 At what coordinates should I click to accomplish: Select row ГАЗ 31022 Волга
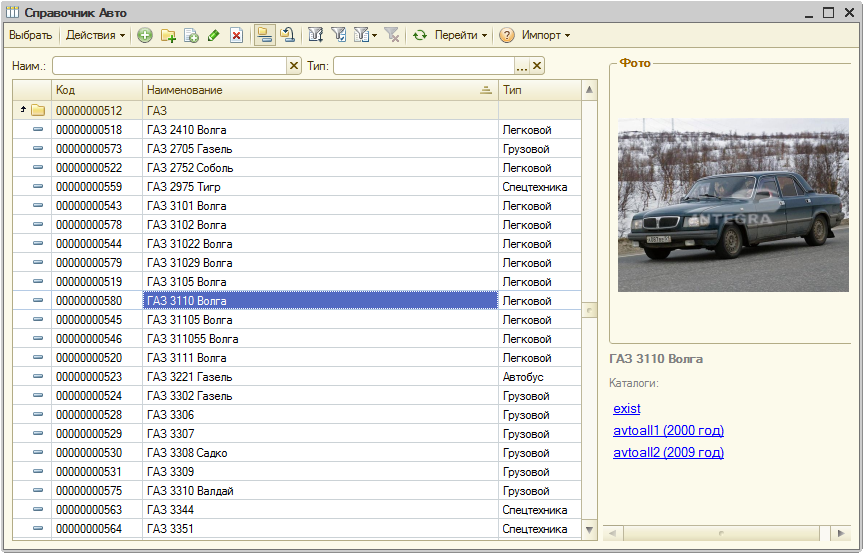point(297,244)
